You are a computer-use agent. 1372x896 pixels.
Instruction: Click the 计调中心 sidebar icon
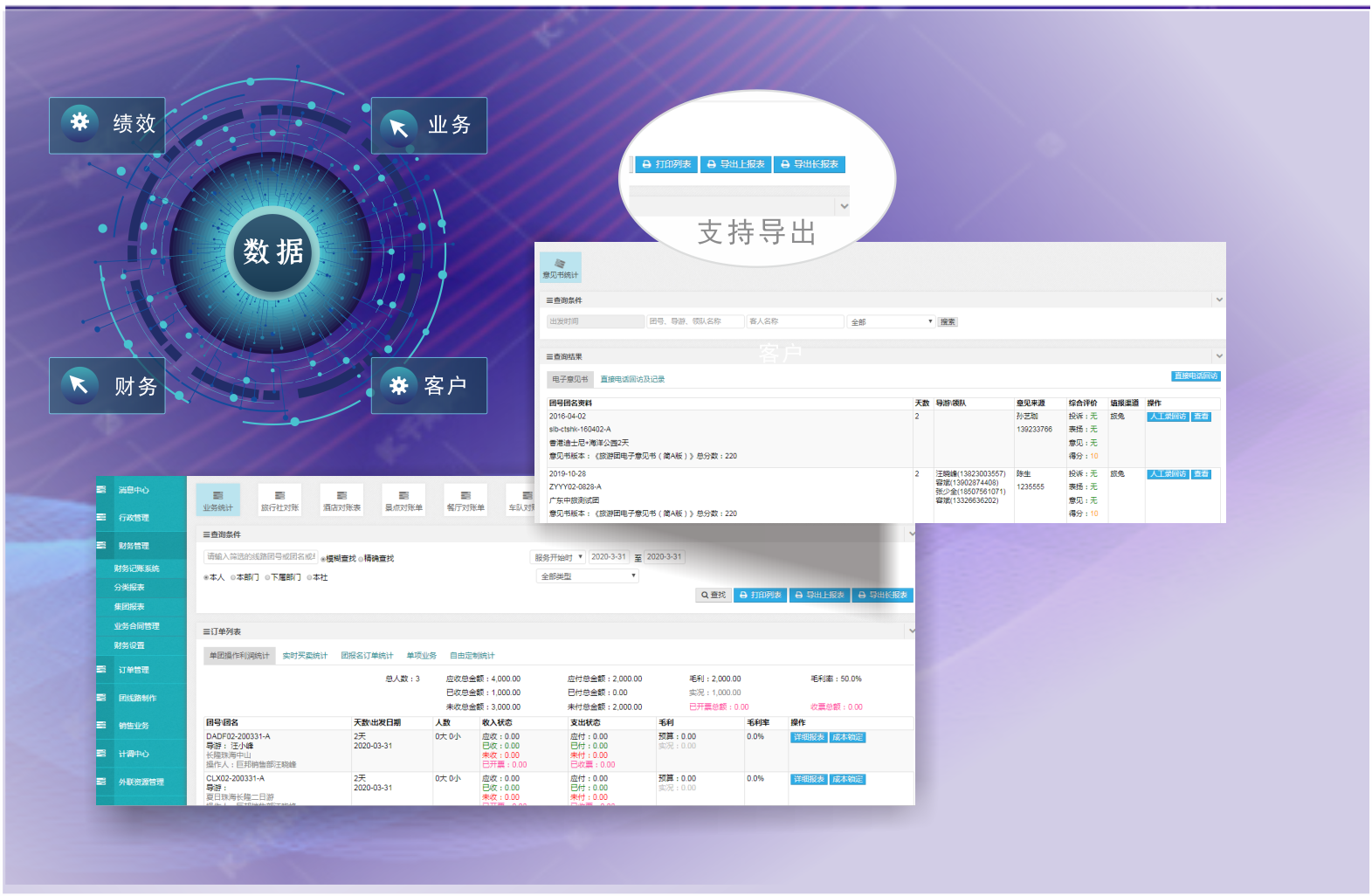tap(101, 754)
